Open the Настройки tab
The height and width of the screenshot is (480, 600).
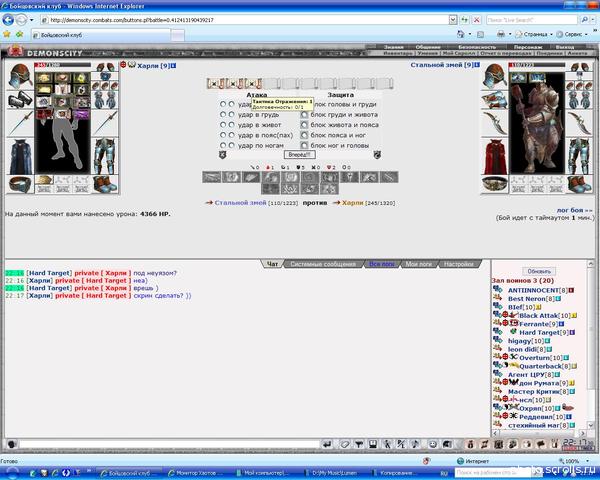coord(459,264)
